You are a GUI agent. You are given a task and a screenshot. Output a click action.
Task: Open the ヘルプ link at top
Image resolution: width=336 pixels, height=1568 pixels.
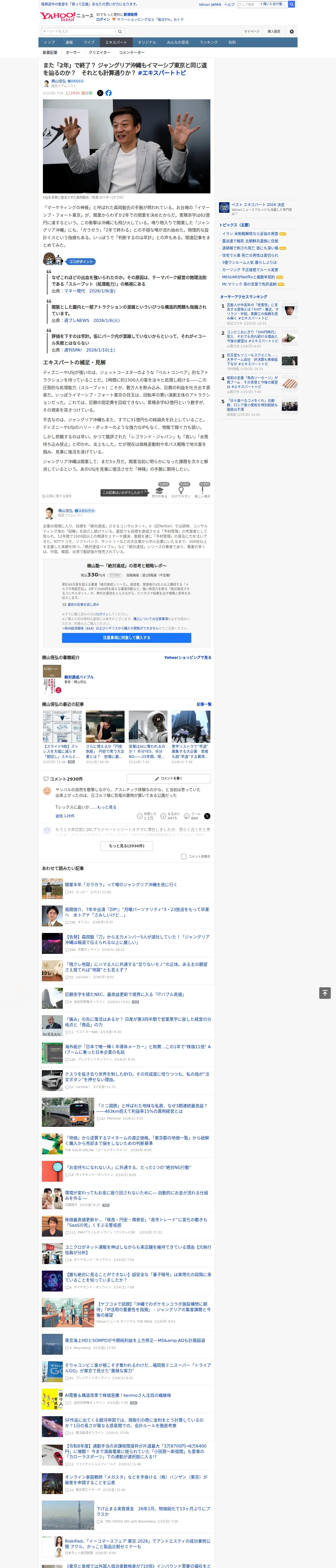pos(229,4)
